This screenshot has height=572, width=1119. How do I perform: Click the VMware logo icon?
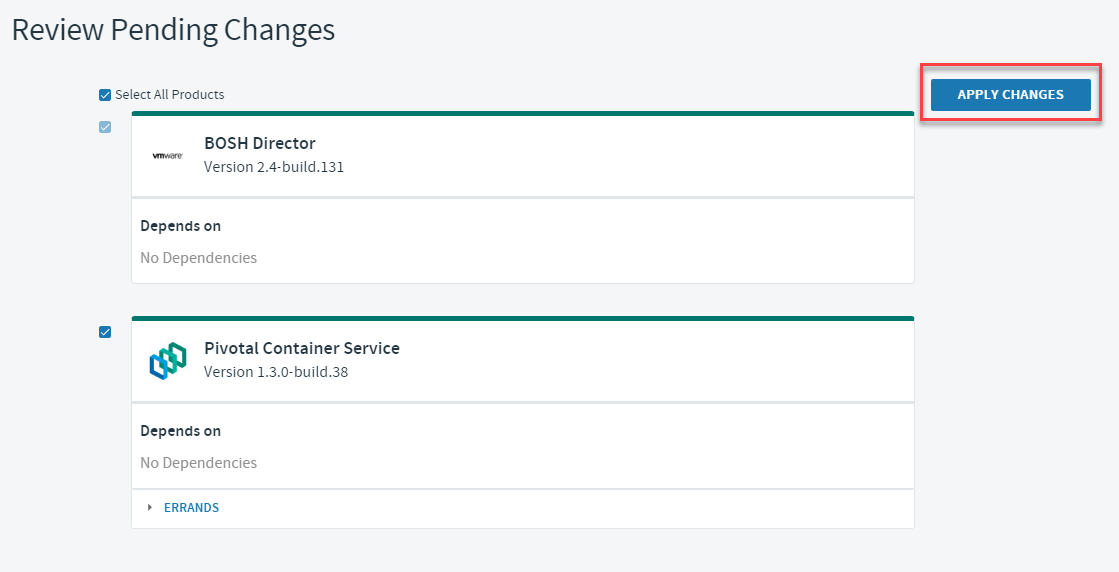click(x=168, y=155)
